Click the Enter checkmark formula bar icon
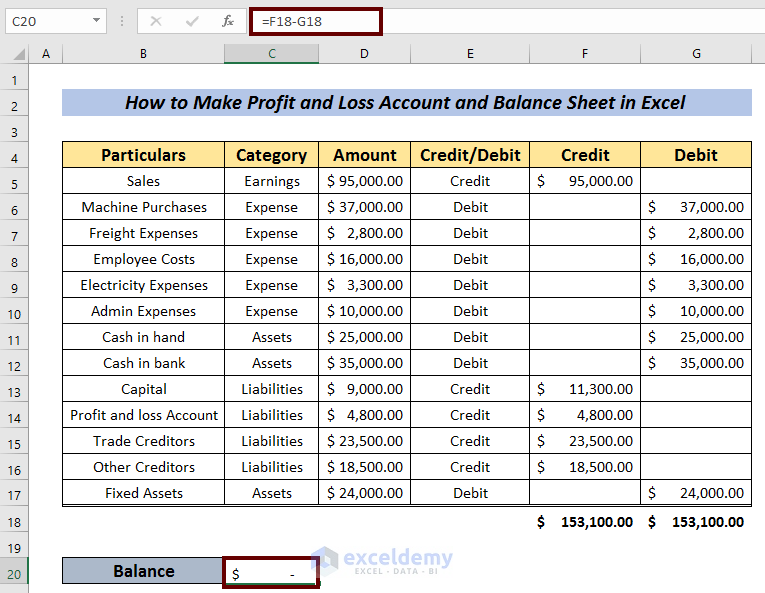 coord(192,21)
